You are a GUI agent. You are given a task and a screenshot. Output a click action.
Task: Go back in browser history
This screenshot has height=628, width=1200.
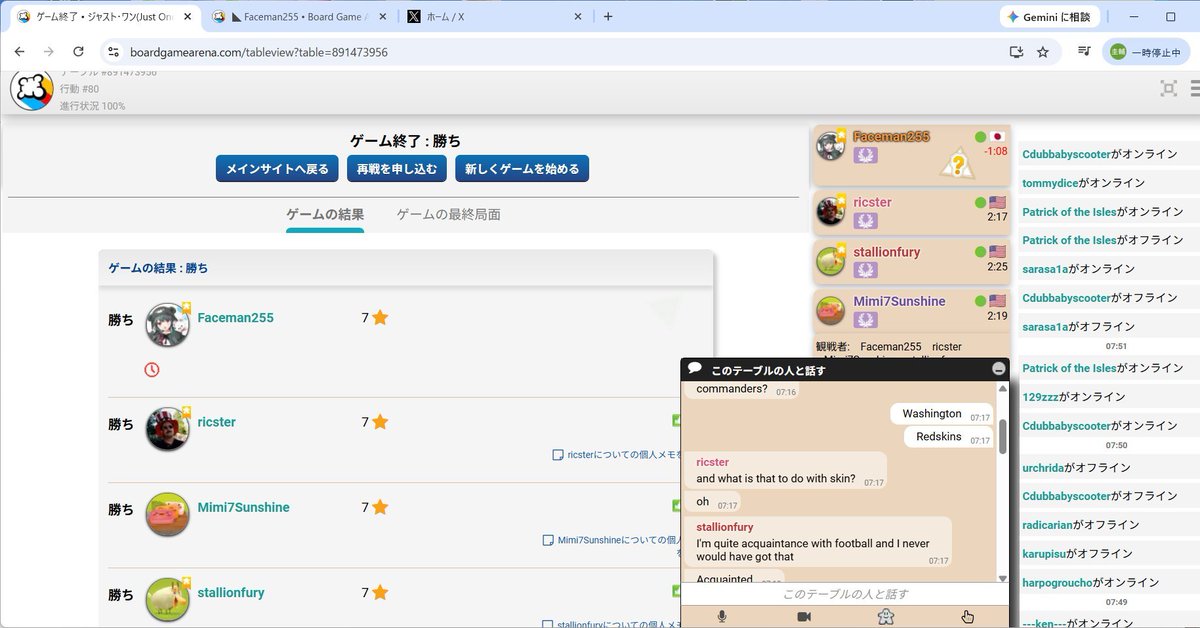(x=19, y=52)
